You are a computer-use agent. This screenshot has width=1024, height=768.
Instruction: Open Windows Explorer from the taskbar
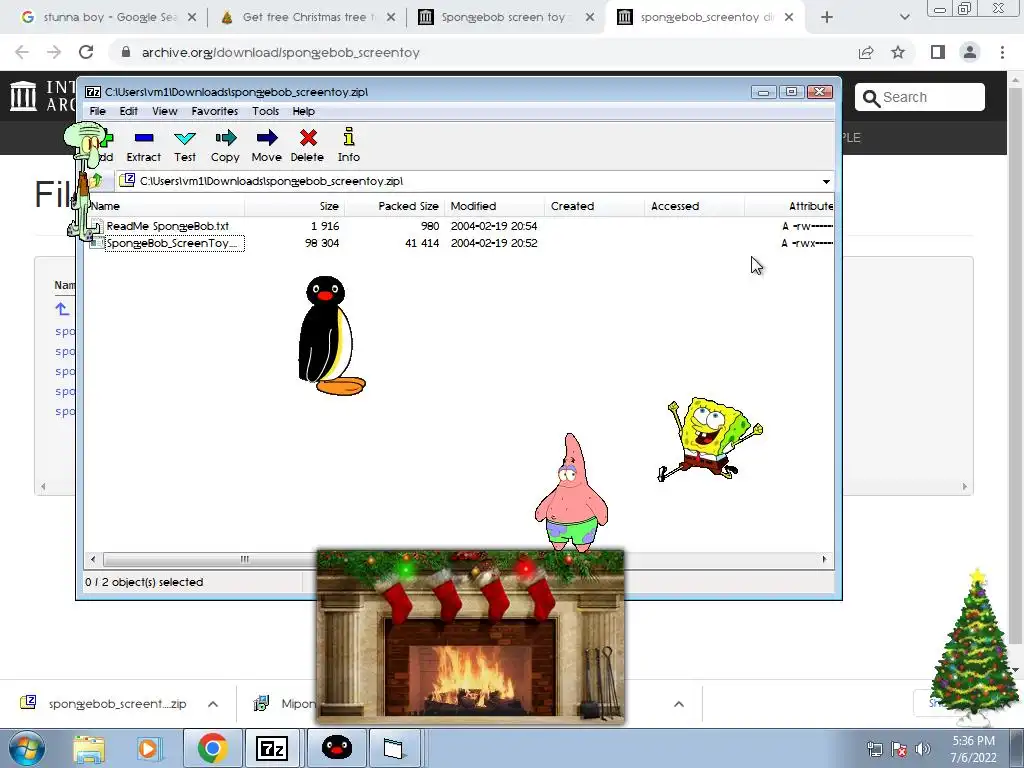coord(89,748)
